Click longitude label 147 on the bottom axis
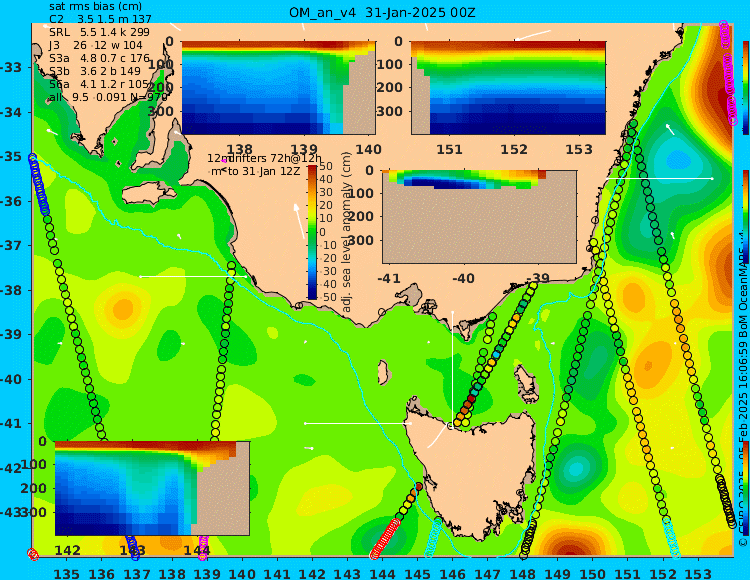This screenshot has width=750, height=580. click(x=487, y=573)
